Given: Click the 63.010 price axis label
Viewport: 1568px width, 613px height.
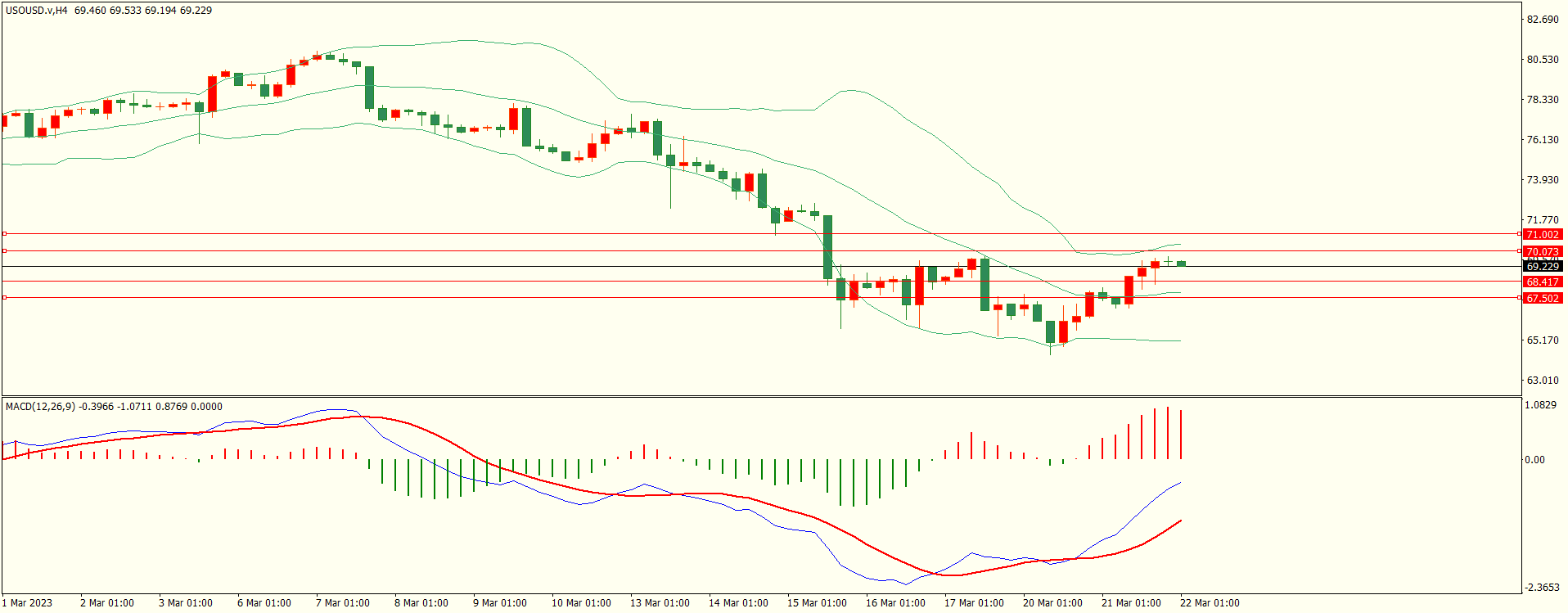Looking at the screenshot, I should click(x=1543, y=381).
